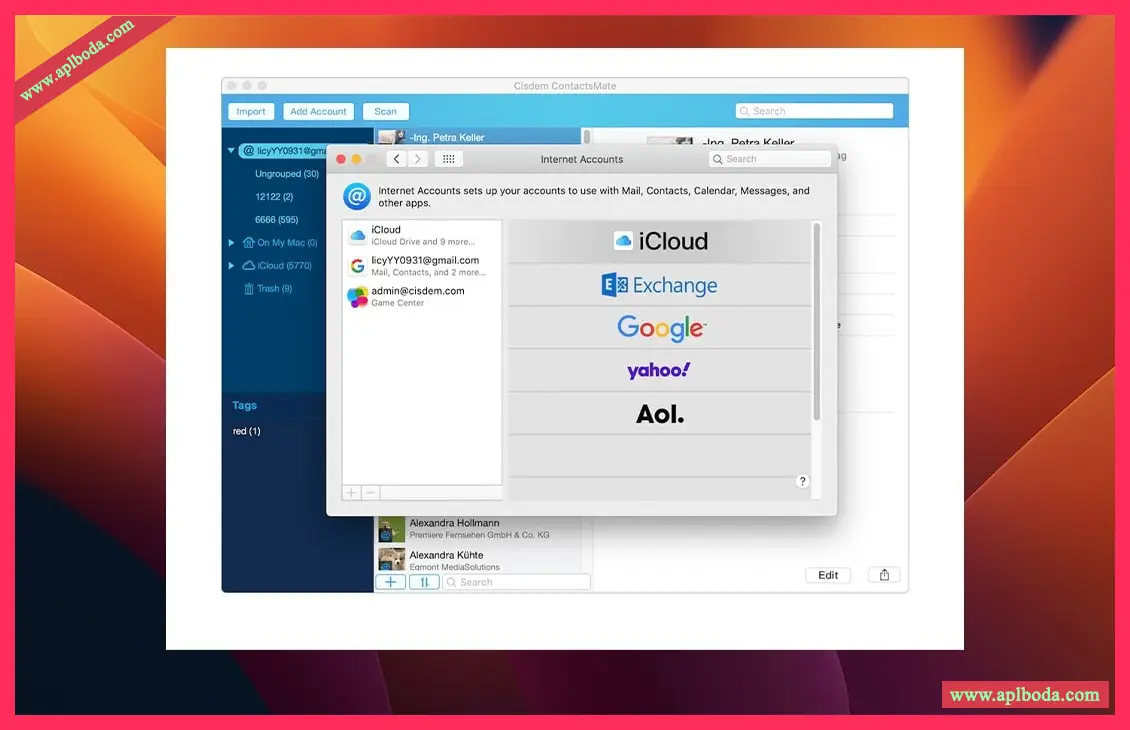Select the 6666 (595) group
The width and height of the screenshot is (1130, 730).
click(277, 220)
